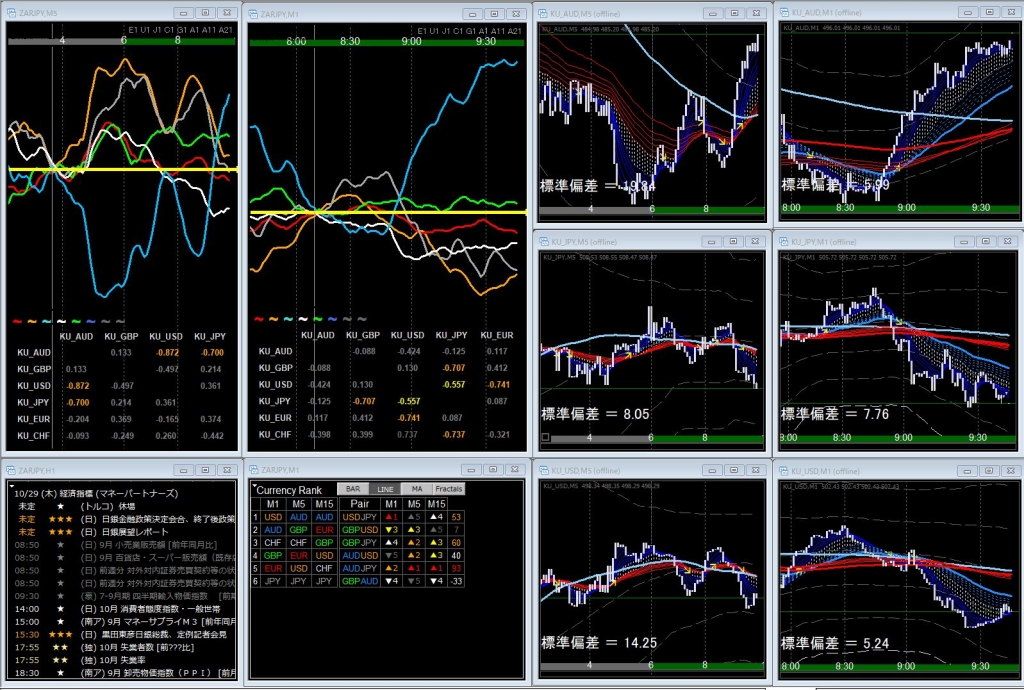Click the 9:00 time marker in ZARJPY,M1

pos(411,43)
